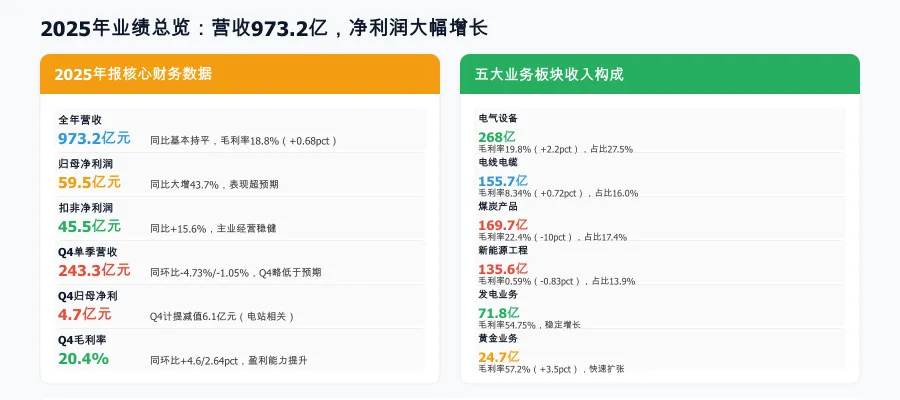Image resolution: width=900 pixels, height=400 pixels.
Task: Click the 归母净利润 59.5亿元 value
Action: 90,182
